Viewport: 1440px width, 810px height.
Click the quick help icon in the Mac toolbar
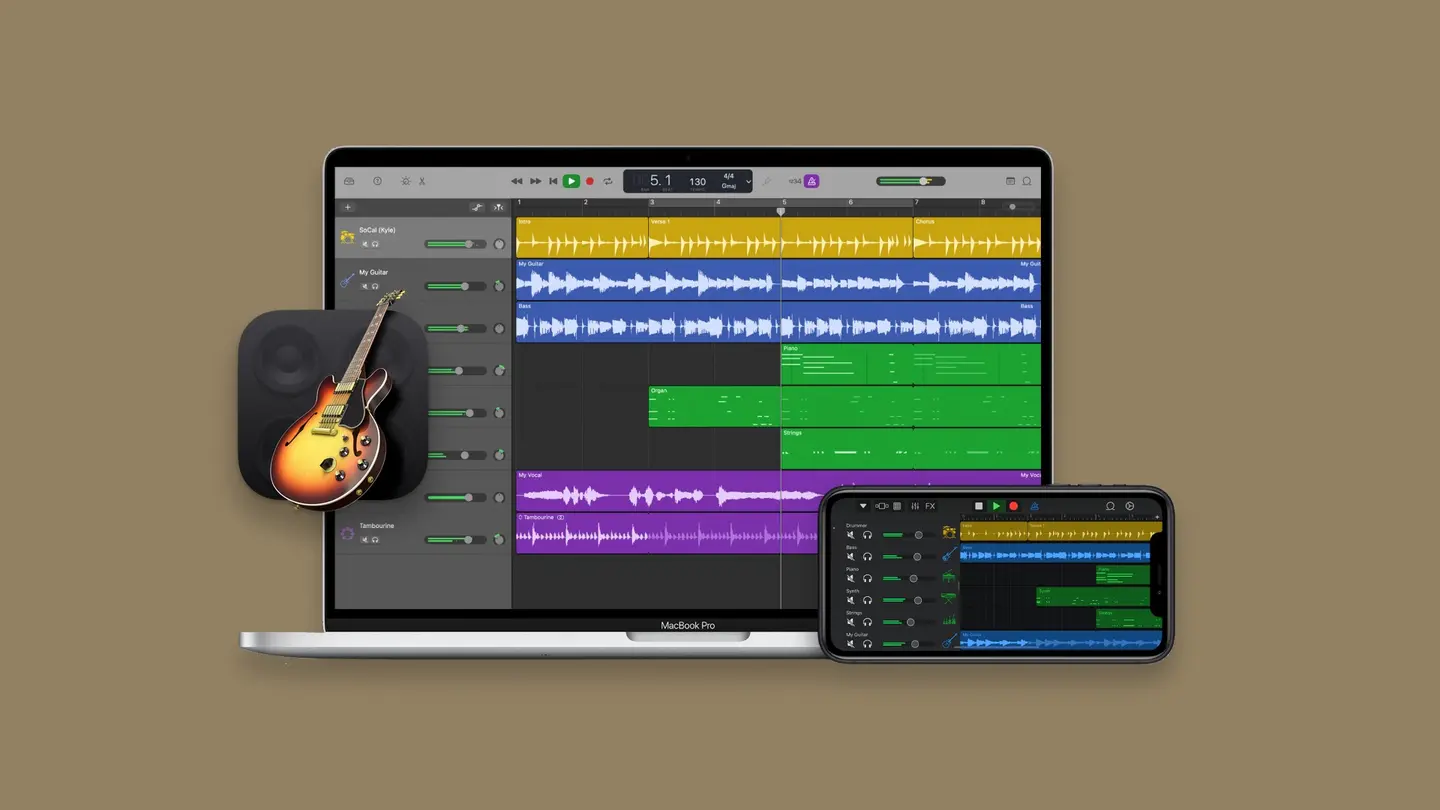[x=377, y=181]
